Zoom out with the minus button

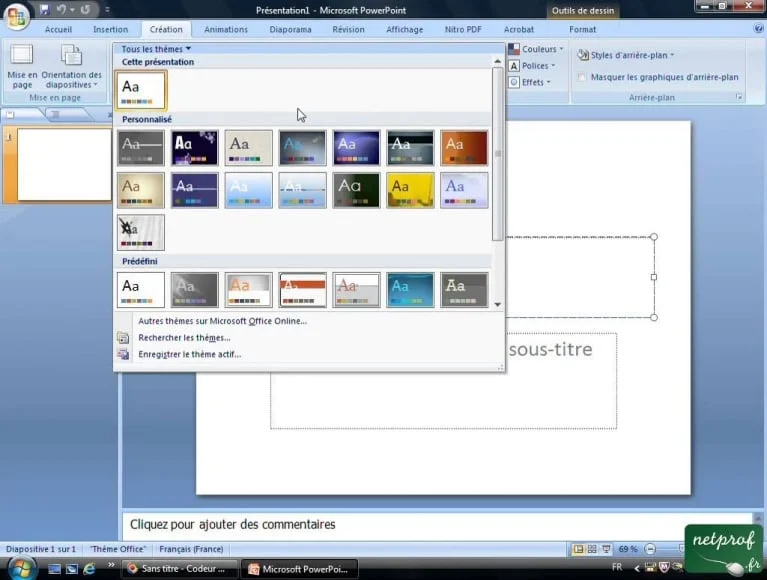(650, 549)
